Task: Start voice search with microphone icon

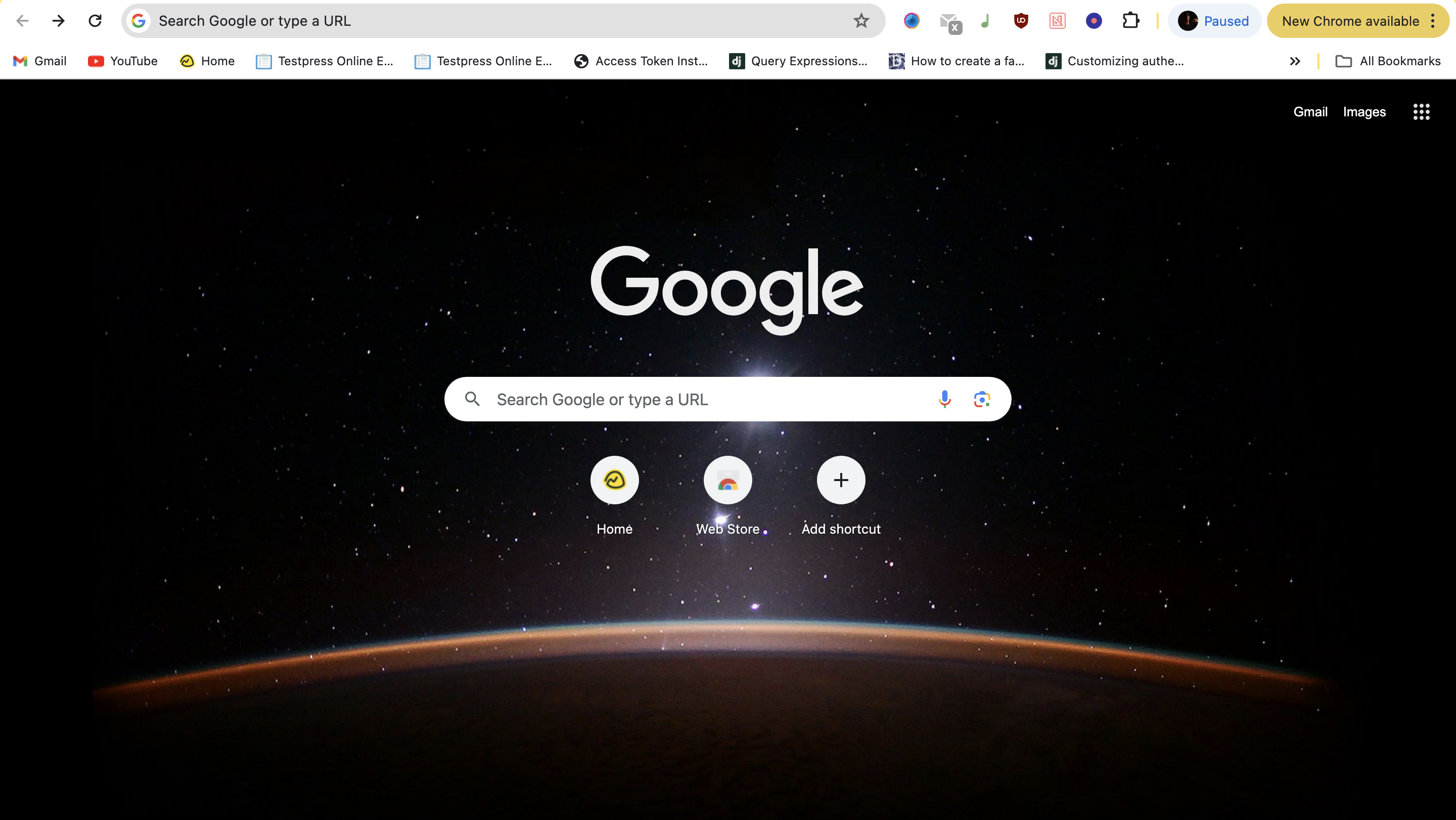Action: point(944,399)
